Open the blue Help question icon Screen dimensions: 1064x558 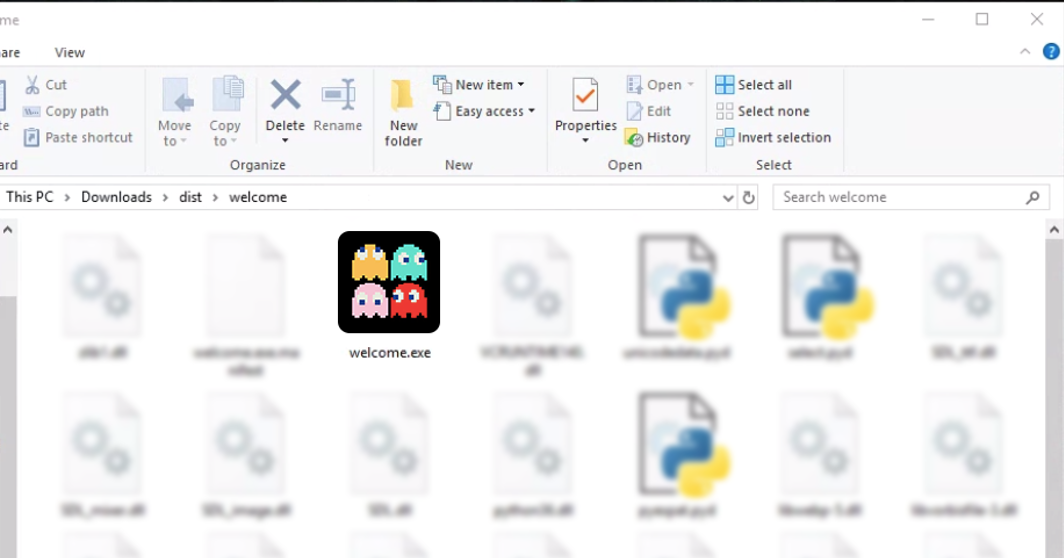[1051, 52]
